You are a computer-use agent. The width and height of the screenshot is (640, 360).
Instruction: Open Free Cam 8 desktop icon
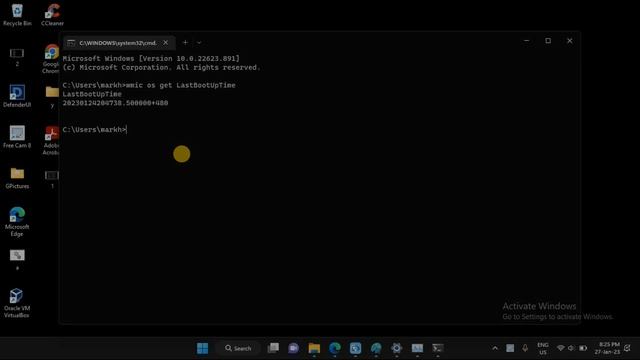point(17,137)
